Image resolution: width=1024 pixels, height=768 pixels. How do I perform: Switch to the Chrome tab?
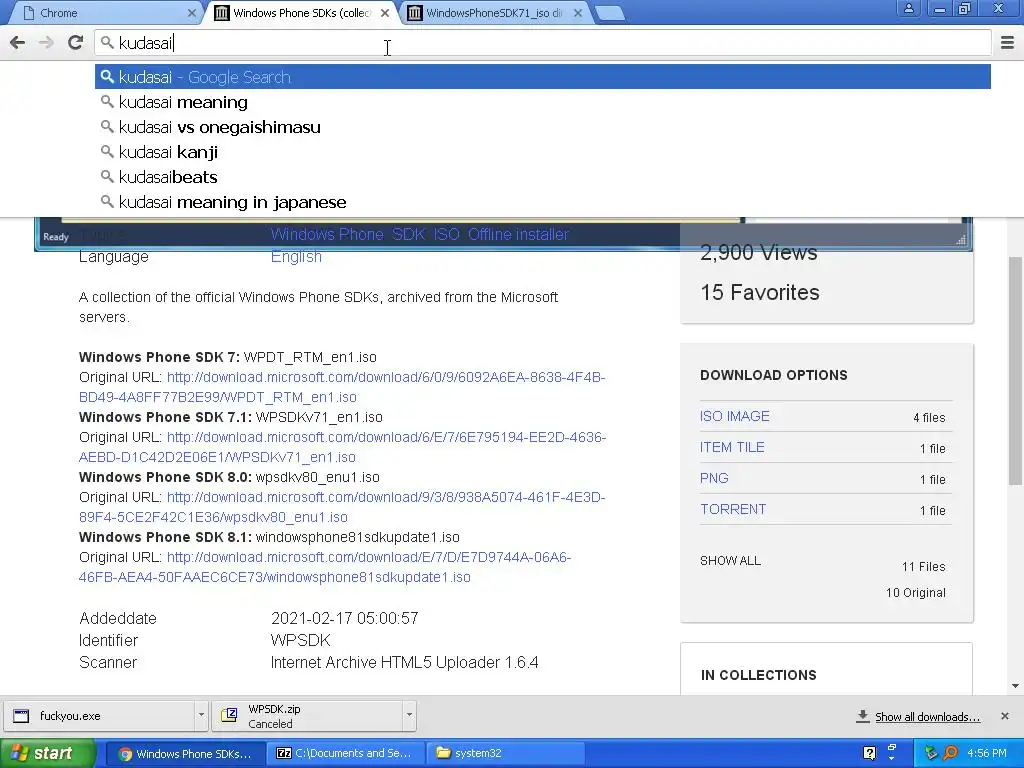(104, 13)
